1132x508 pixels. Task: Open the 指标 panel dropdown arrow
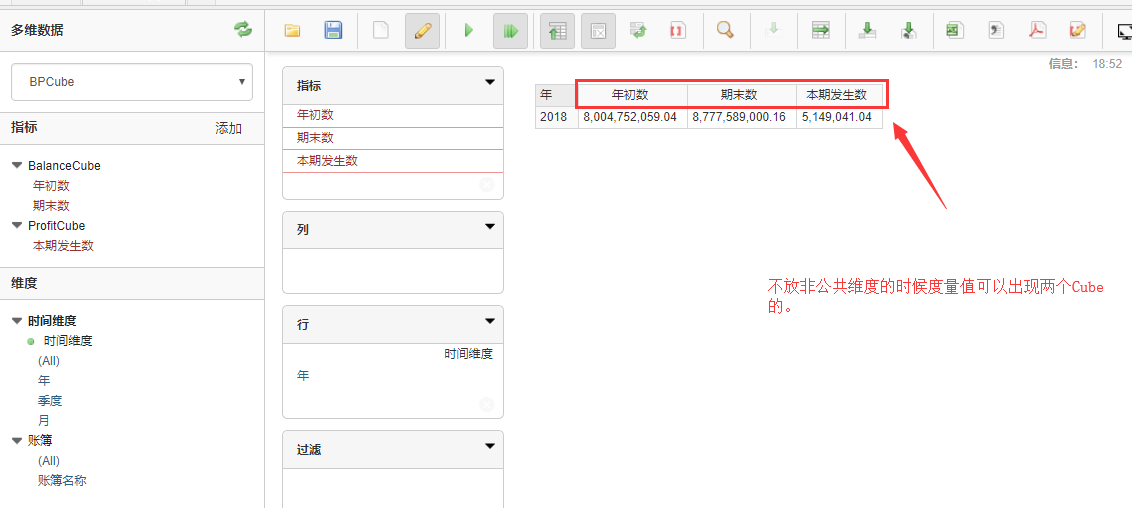[x=490, y=82]
